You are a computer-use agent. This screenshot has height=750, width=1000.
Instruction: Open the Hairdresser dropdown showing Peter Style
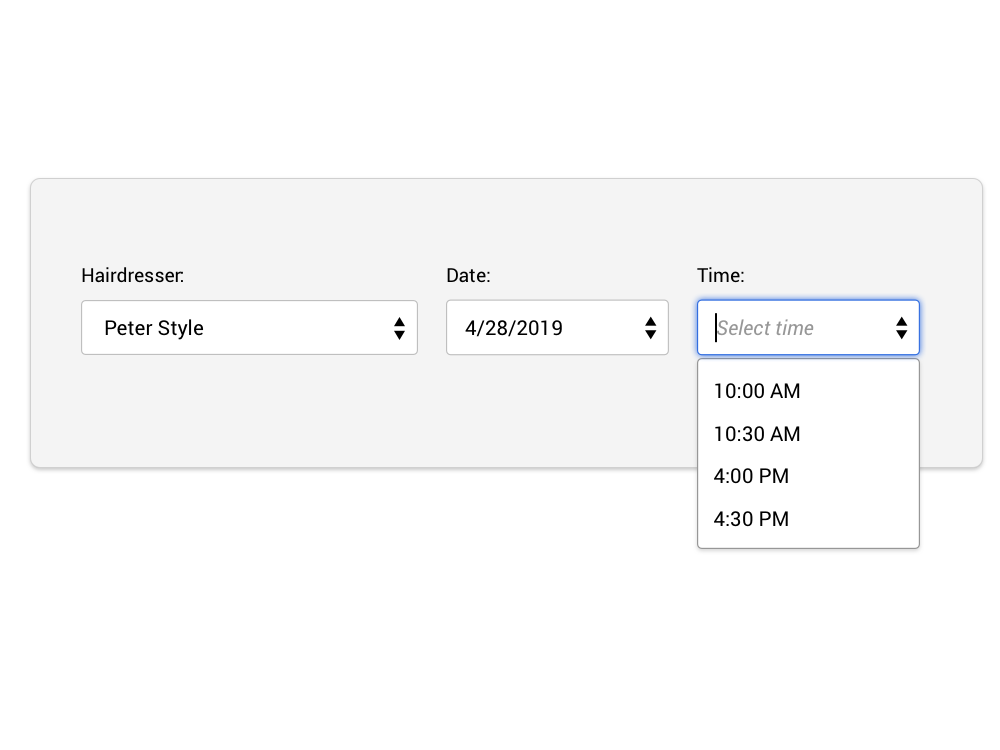tap(249, 328)
